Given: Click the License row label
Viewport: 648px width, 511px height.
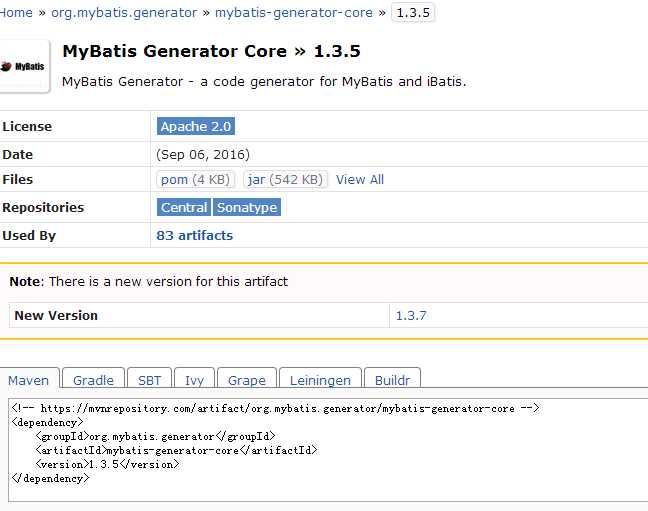Looking at the screenshot, I should point(27,127).
